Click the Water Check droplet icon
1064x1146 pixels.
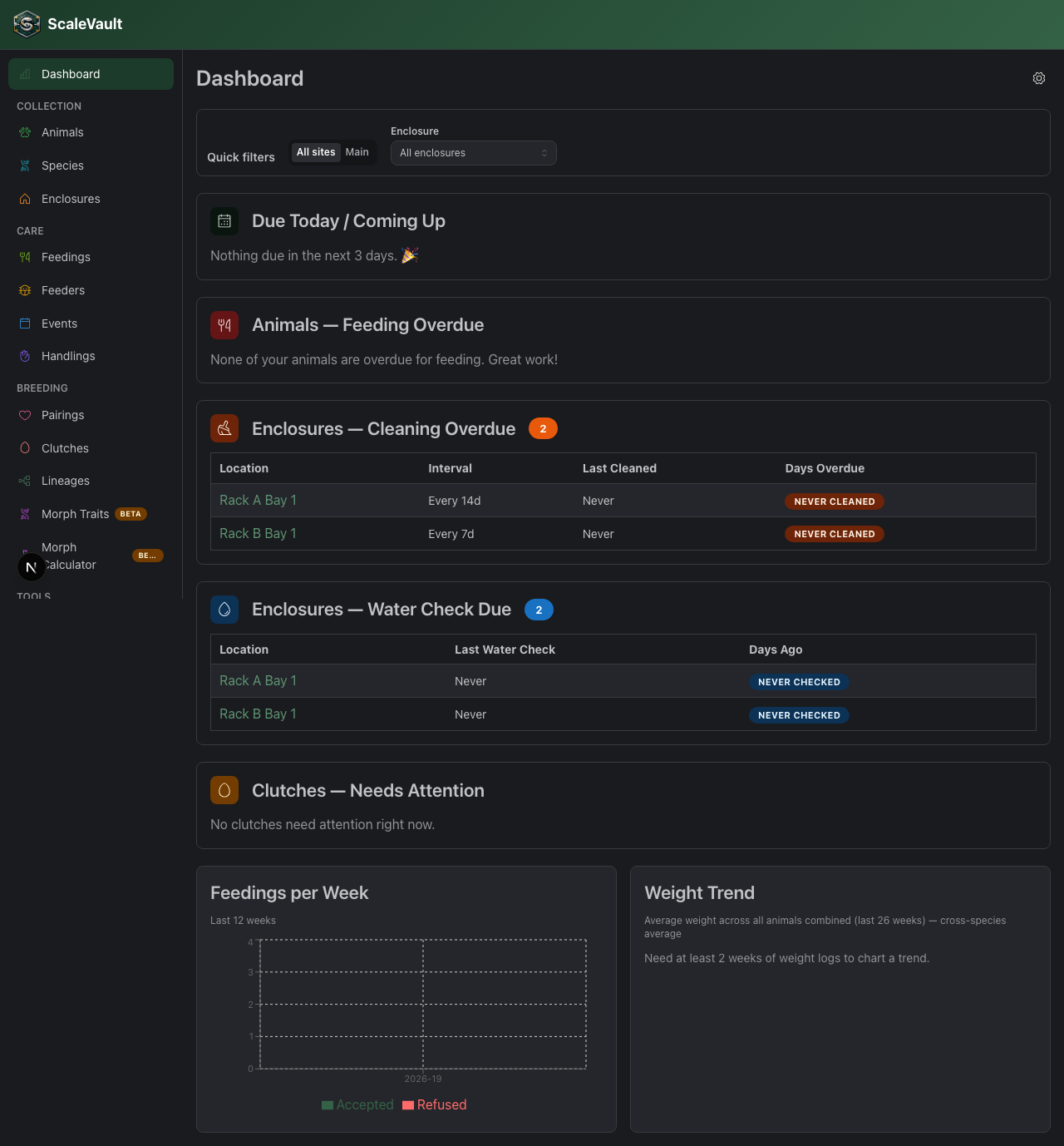(224, 610)
